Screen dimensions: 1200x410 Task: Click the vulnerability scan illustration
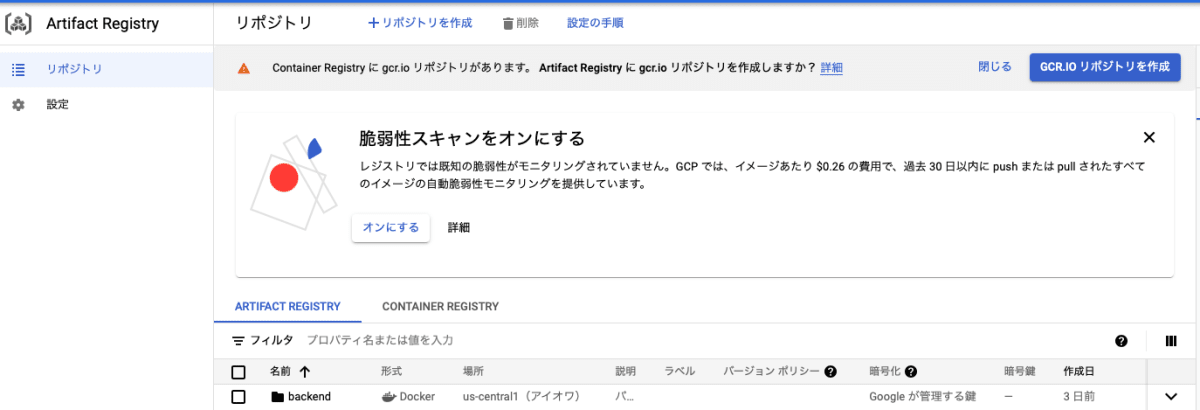point(292,184)
